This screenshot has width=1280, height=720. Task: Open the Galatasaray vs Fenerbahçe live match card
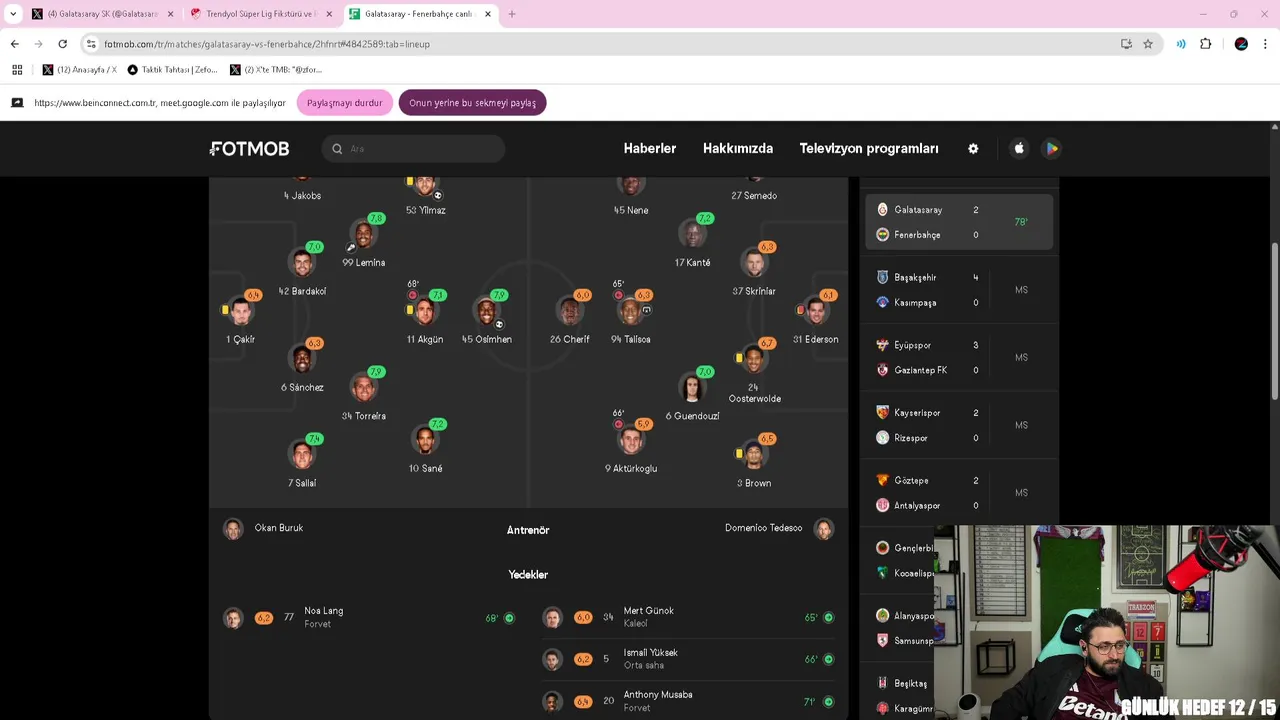pos(959,222)
